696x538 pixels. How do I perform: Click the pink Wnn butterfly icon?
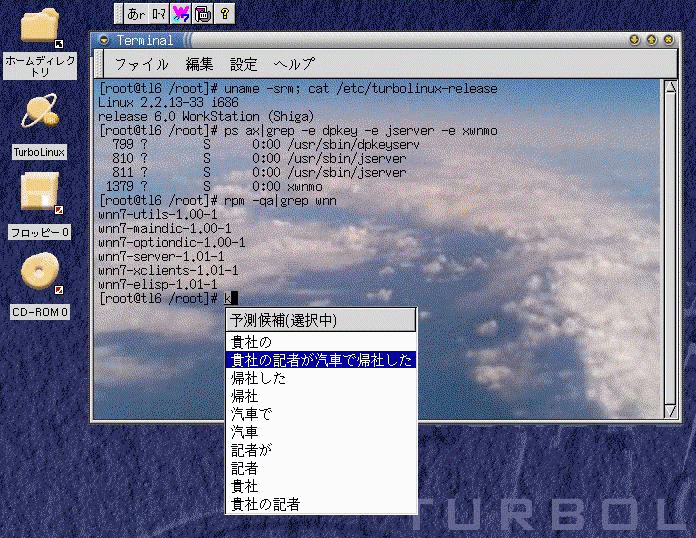tap(181, 13)
